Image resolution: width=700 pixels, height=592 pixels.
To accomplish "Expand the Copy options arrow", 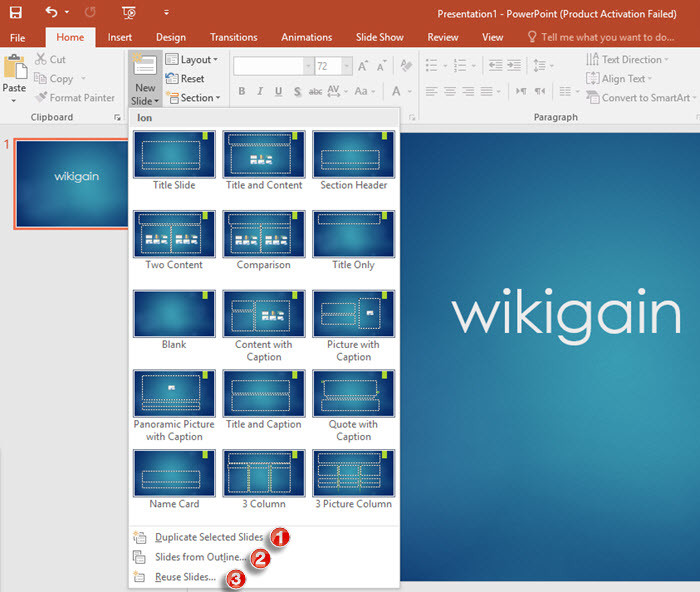I will [83, 79].
